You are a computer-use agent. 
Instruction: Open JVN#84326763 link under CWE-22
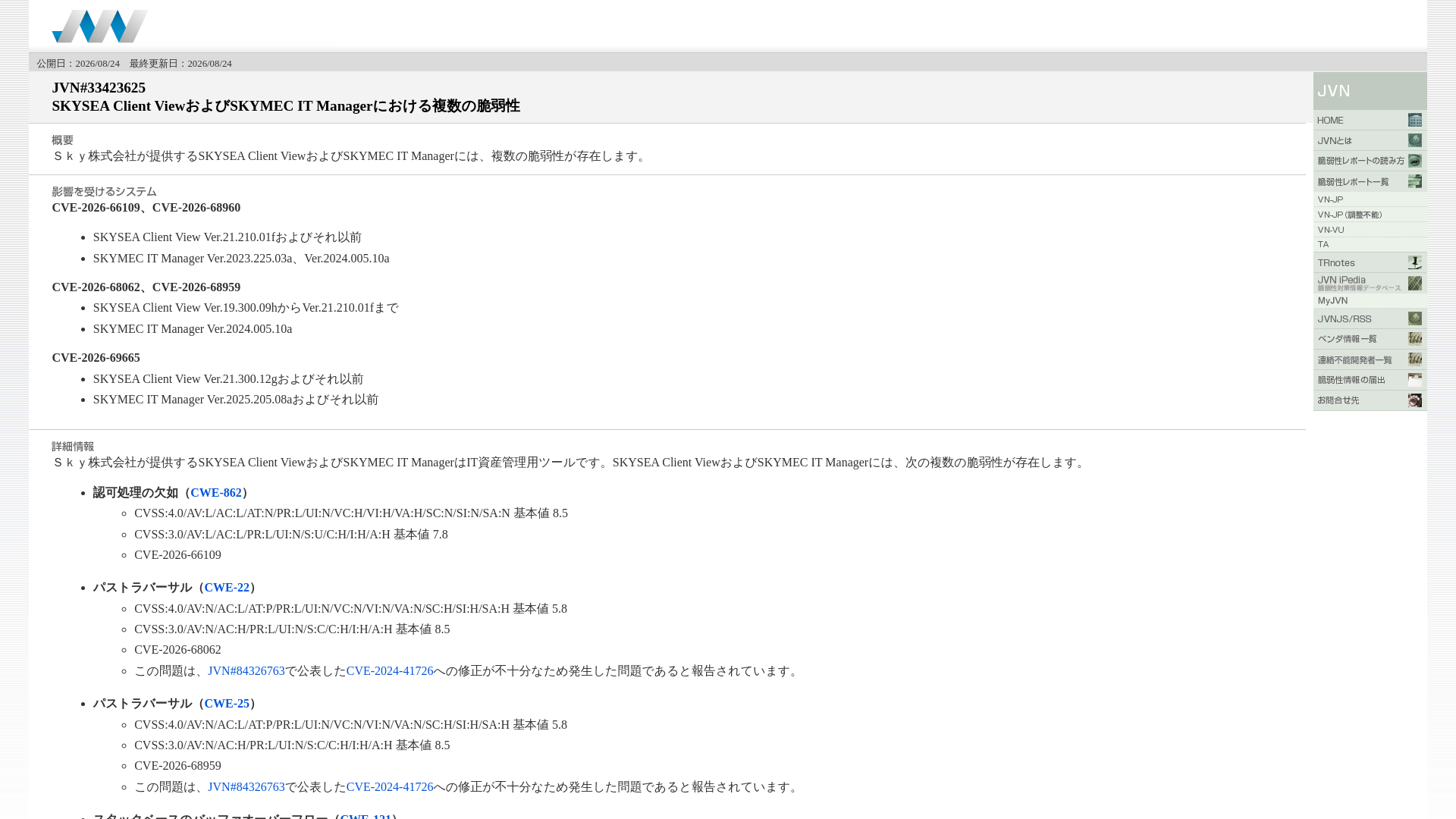coord(246,671)
